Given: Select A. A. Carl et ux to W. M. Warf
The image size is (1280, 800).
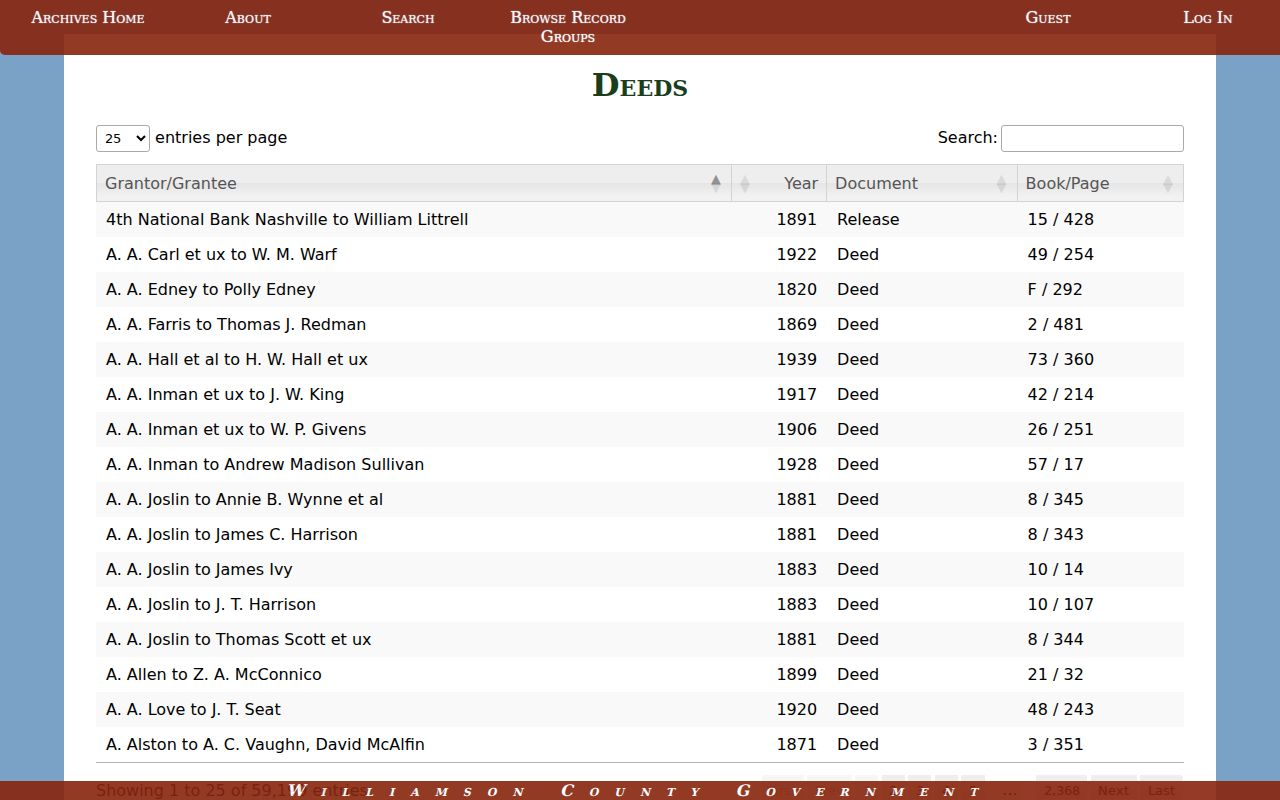Looking at the screenshot, I should coord(640,254).
